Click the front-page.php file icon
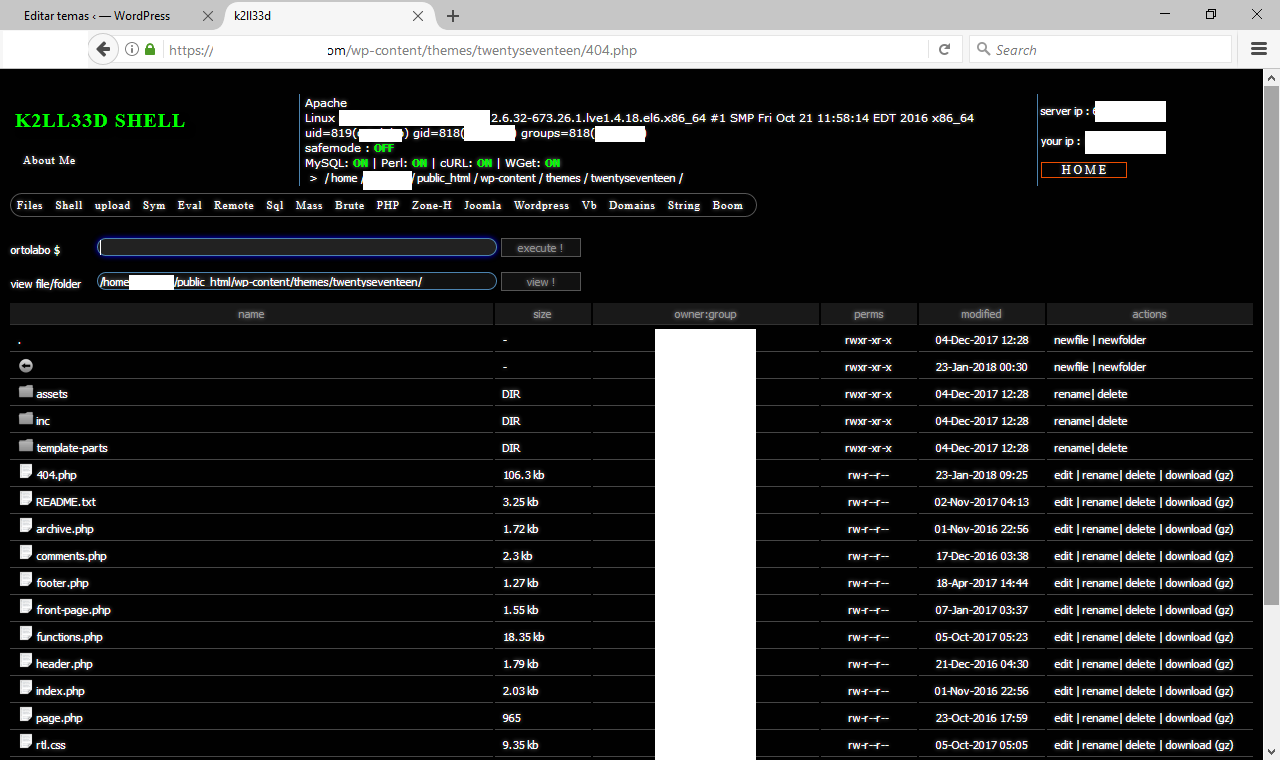This screenshot has height=760, width=1280. click(26, 608)
